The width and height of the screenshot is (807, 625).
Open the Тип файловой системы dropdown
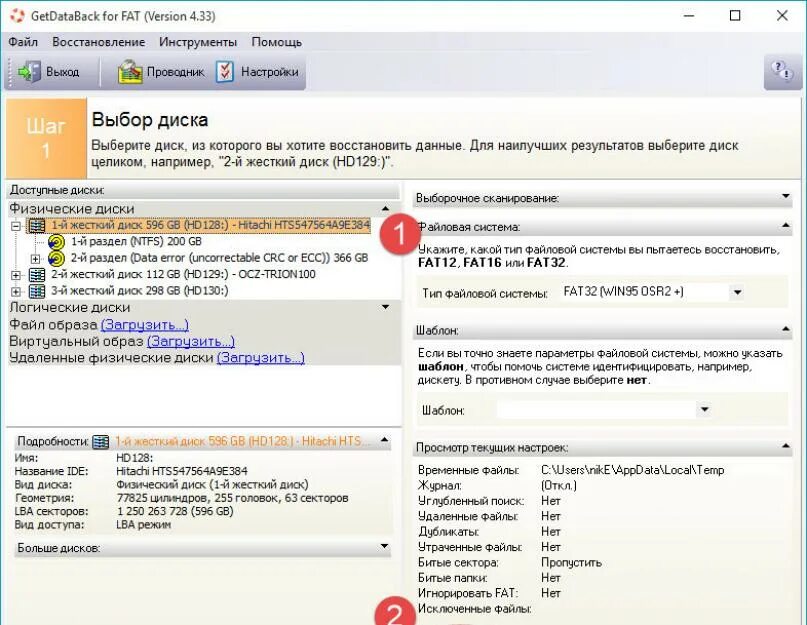(x=737, y=292)
